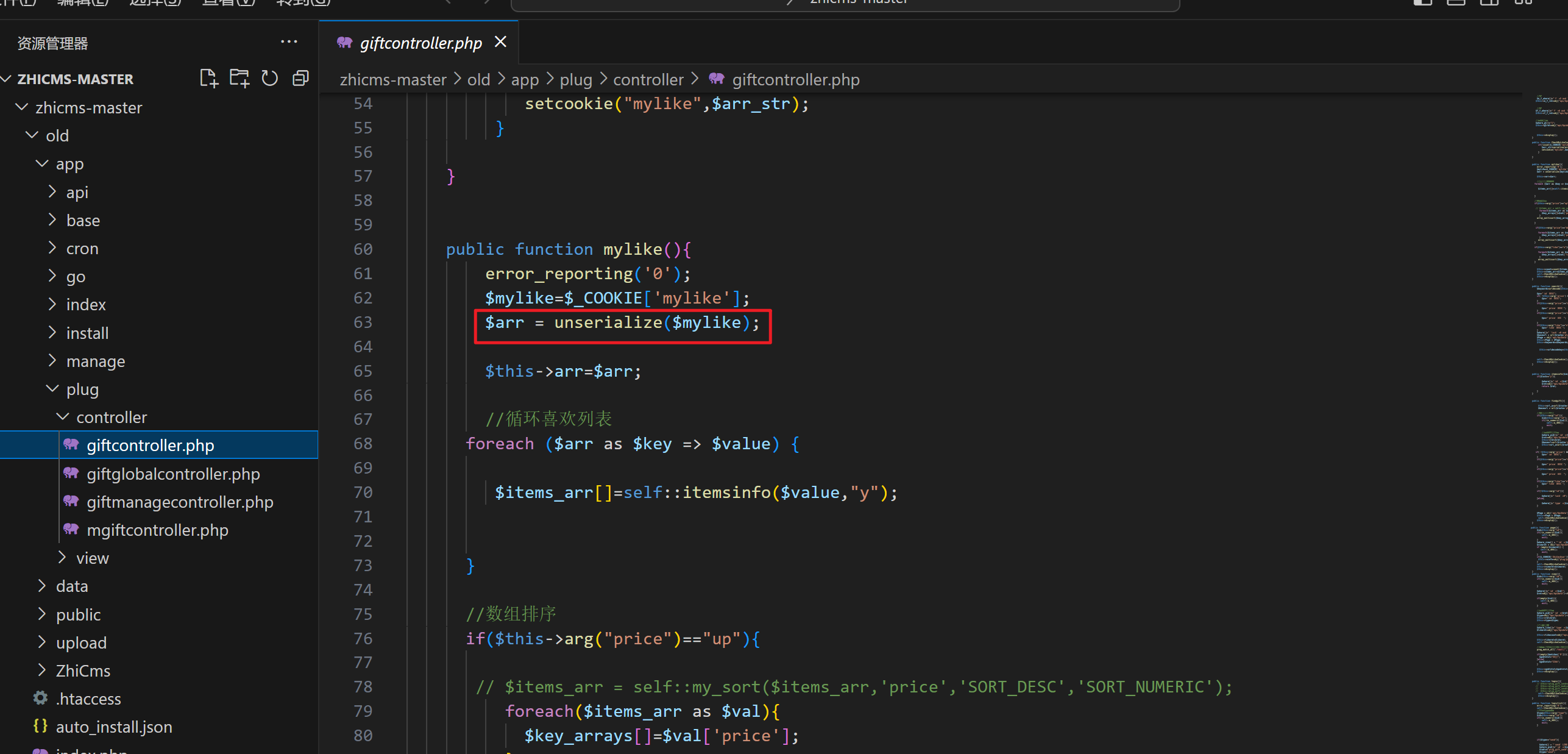Click the 资源管理器 explorer panel title
Image resolution: width=1568 pixels, height=754 pixels.
52,43
